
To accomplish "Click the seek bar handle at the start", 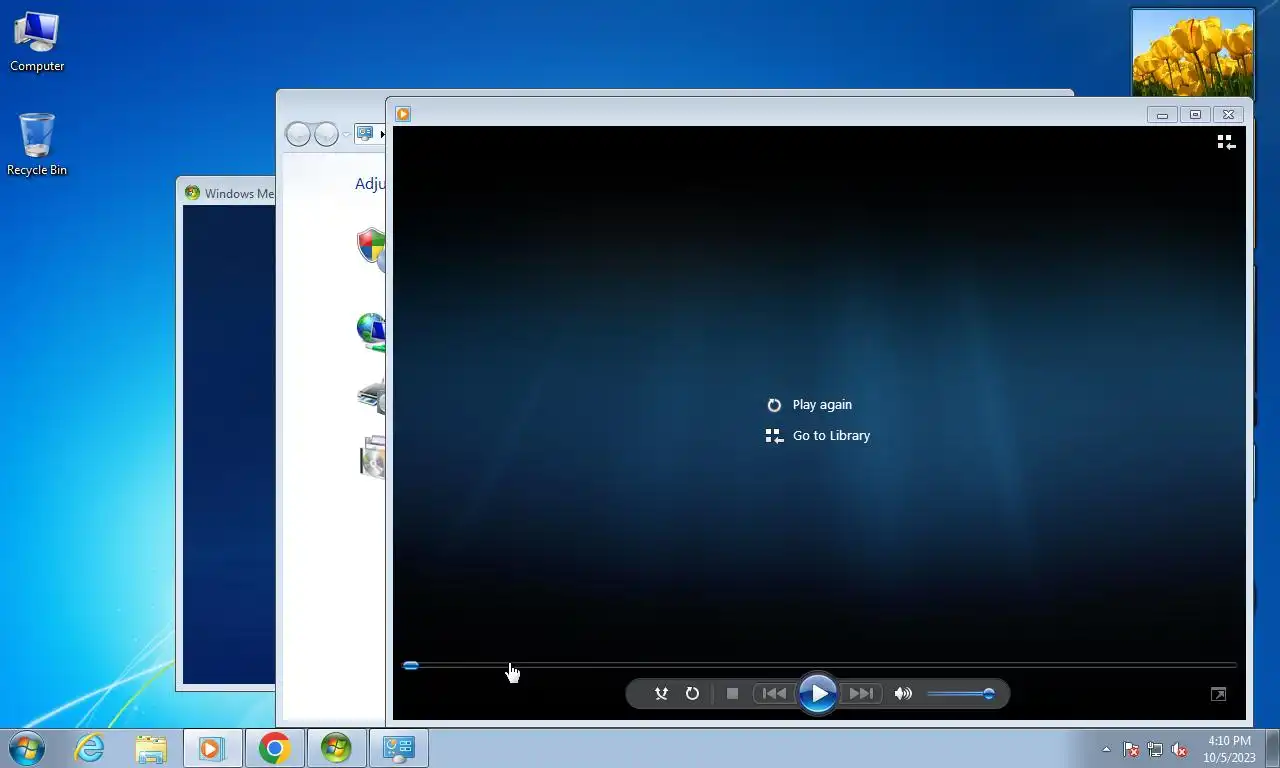I will [x=410, y=665].
